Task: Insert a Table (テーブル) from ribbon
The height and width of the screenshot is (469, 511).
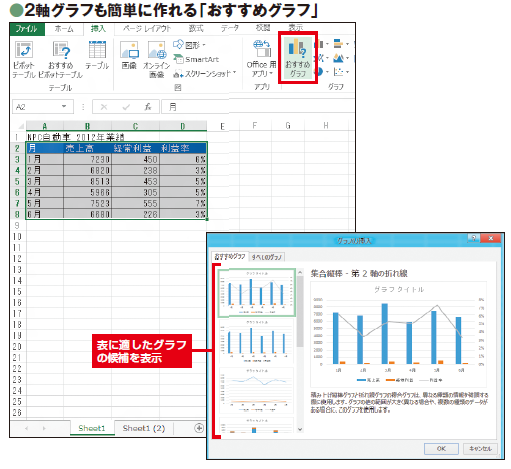Action: point(97,55)
